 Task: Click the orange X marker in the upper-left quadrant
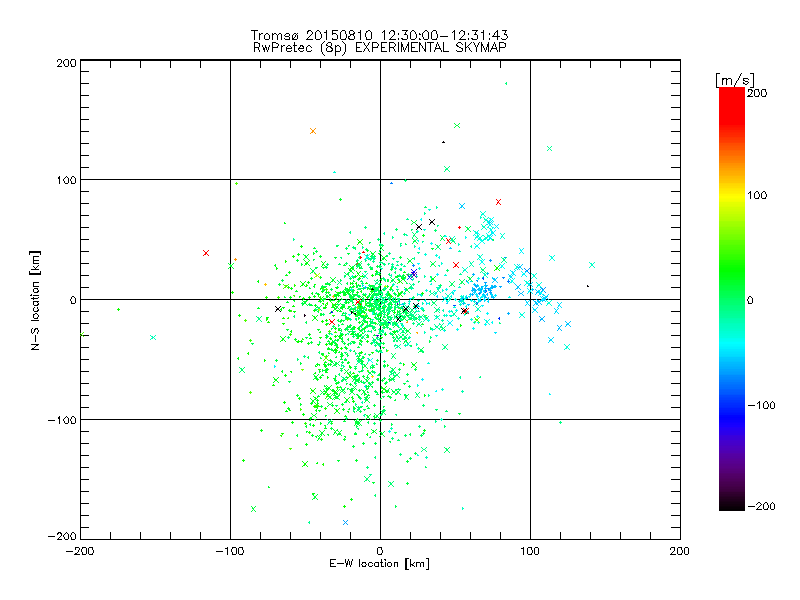click(313, 131)
